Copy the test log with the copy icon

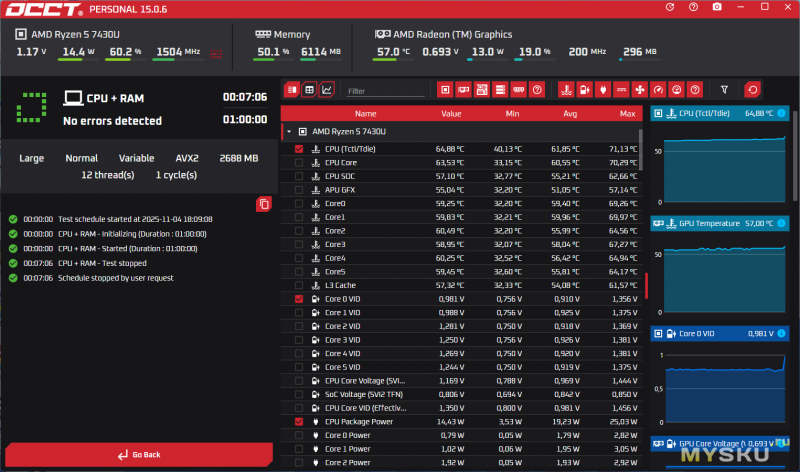click(x=263, y=204)
